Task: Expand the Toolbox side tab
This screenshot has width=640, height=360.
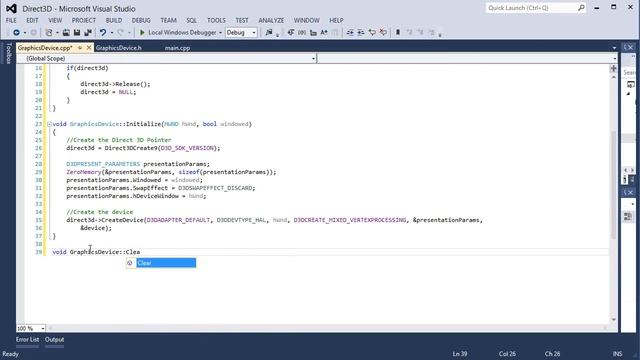Action: click(9, 53)
